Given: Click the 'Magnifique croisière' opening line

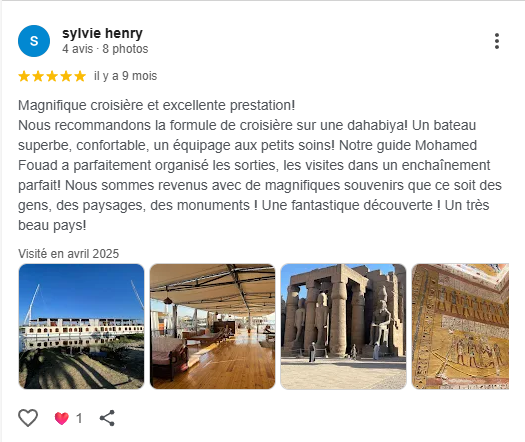Looking at the screenshot, I should pyautogui.click(x=156, y=105).
